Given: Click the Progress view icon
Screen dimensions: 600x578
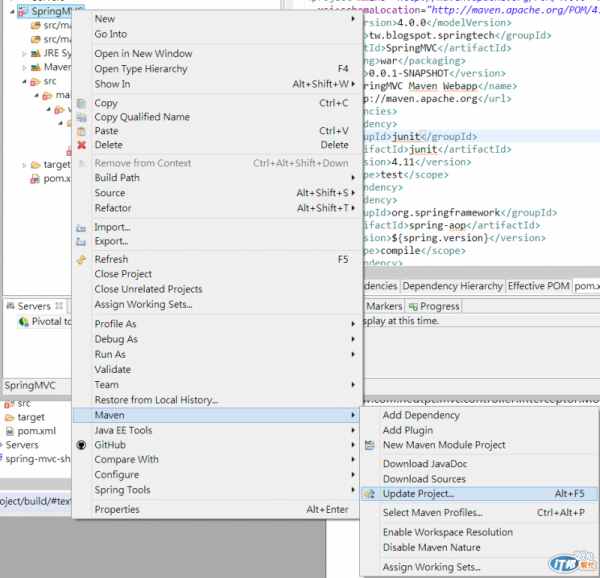Looking at the screenshot, I should (x=413, y=306).
